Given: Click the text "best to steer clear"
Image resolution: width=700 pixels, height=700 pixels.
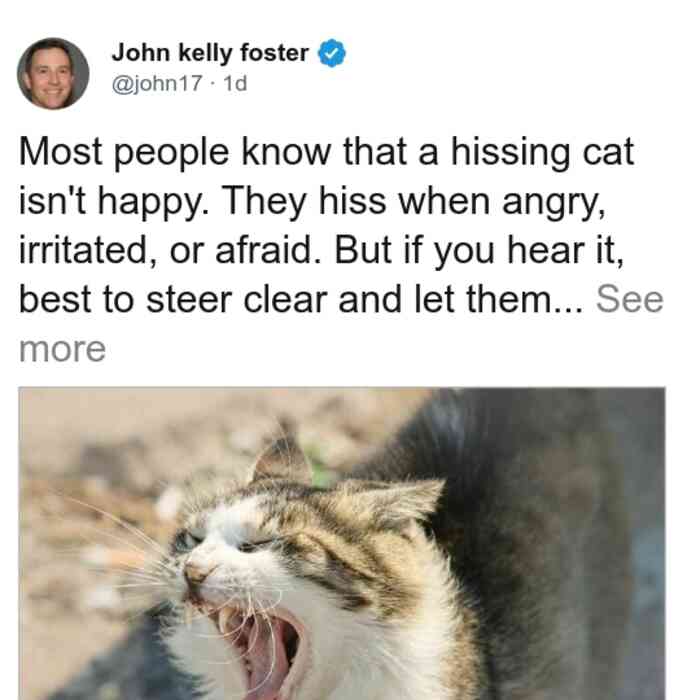Looking at the screenshot, I should pos(173,299).
